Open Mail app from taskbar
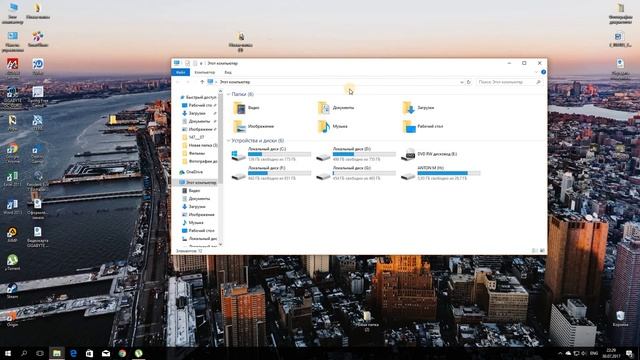The image size is (640, 360). coord(106,353)
